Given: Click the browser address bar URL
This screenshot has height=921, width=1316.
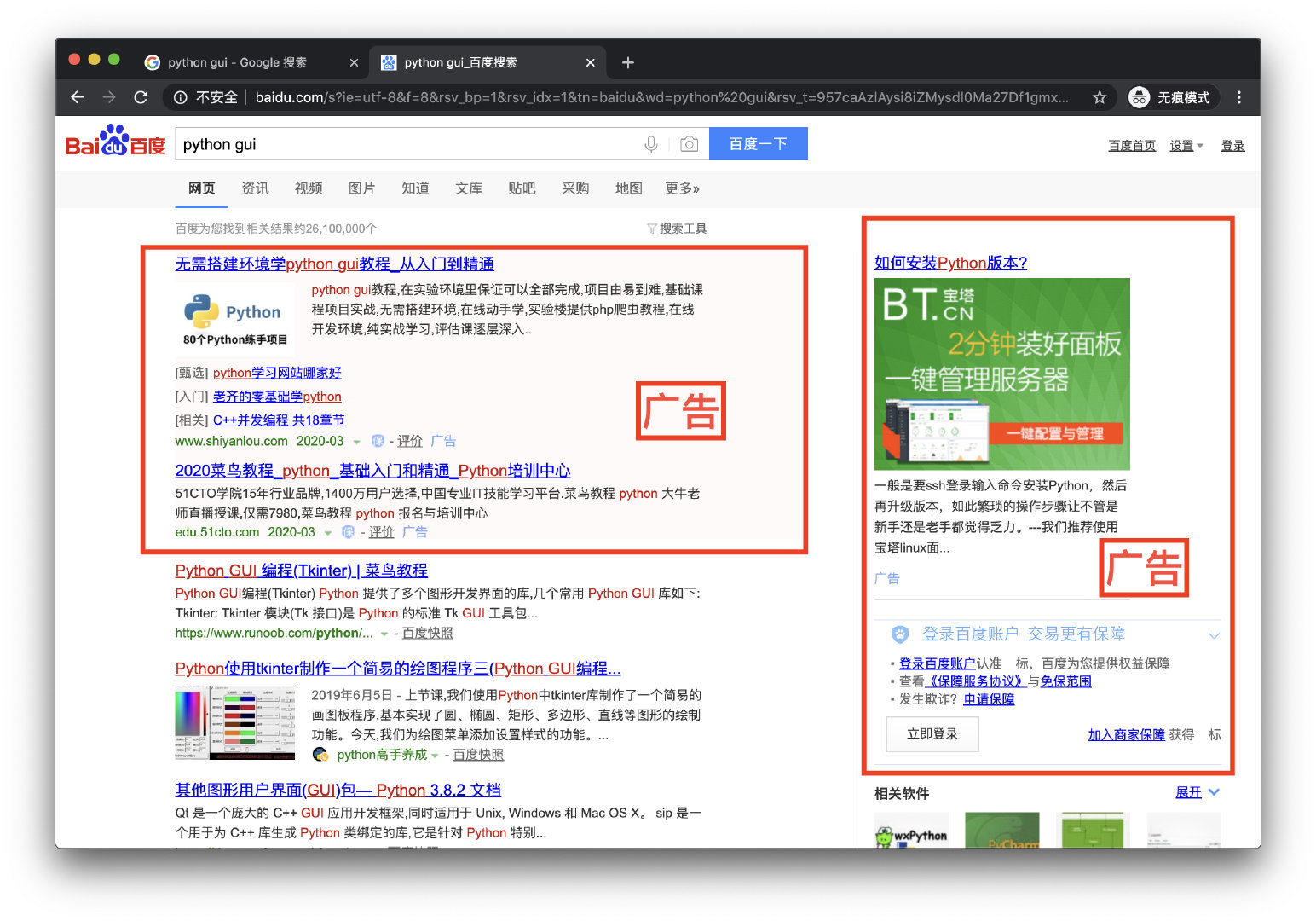Looking at the screenshot, I should [661, 97].
